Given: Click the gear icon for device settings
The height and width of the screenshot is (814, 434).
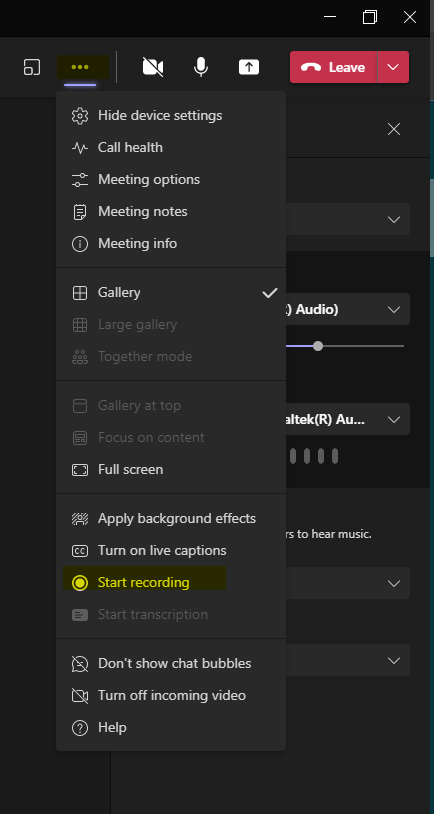Looking at the screenshot, I should (80, 115).
